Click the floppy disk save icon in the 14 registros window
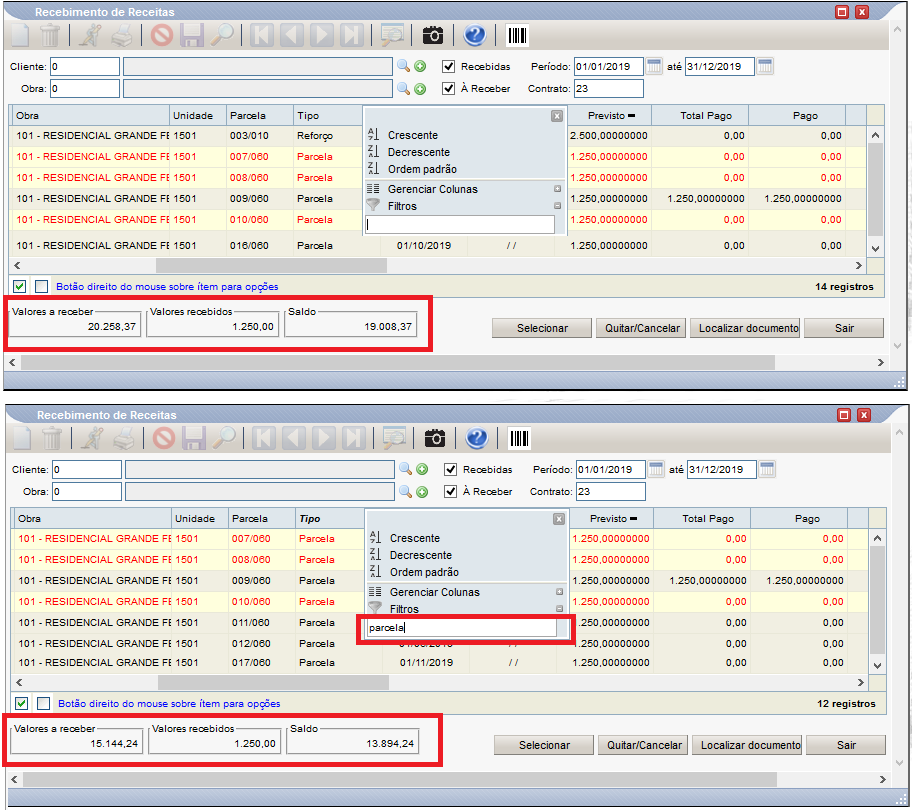Image resolution: width=912 pixels, height=810 pixels. (192, 35)
